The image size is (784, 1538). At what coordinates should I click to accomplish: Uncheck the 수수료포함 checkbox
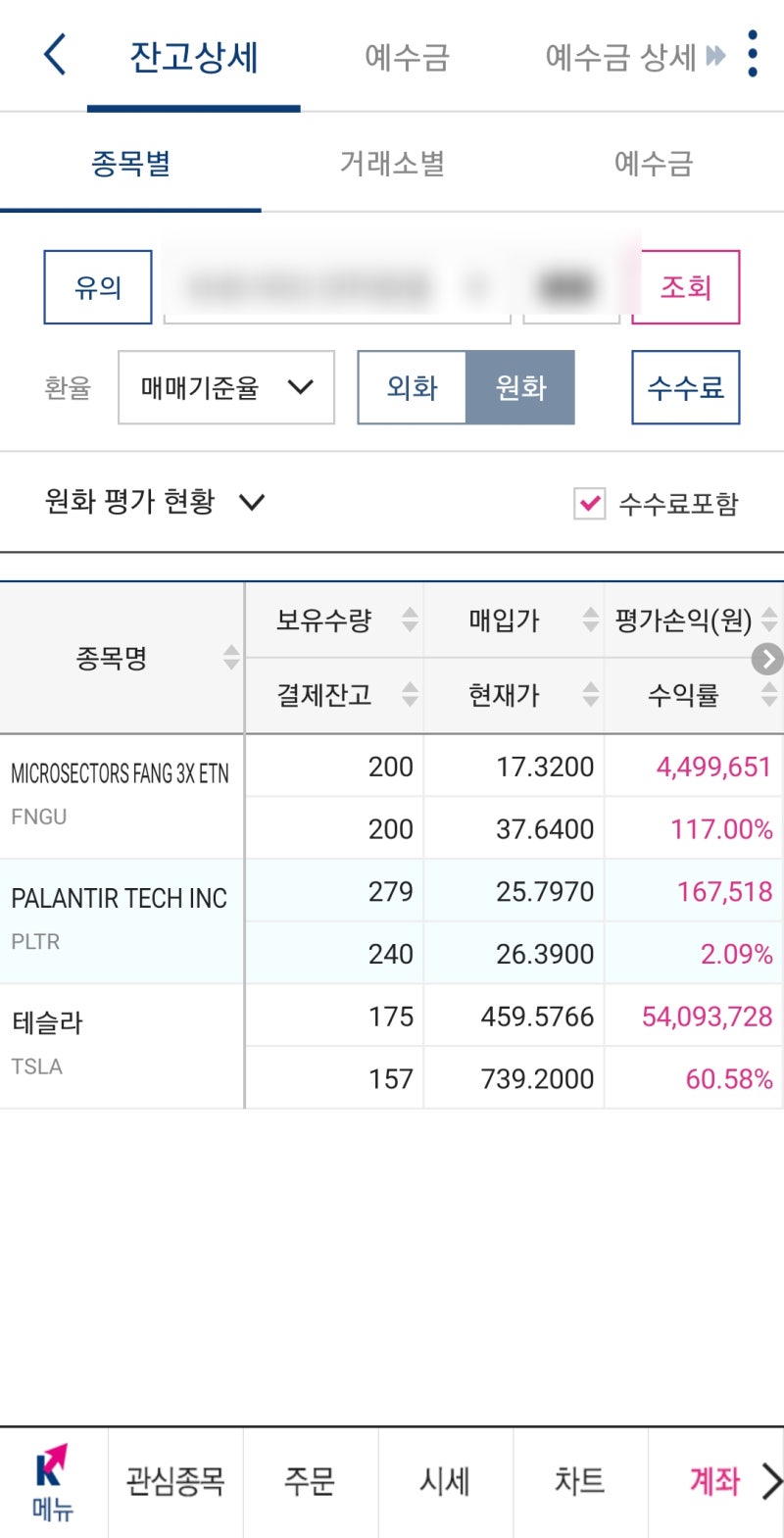pyautogui.click(x=591, y=502)
